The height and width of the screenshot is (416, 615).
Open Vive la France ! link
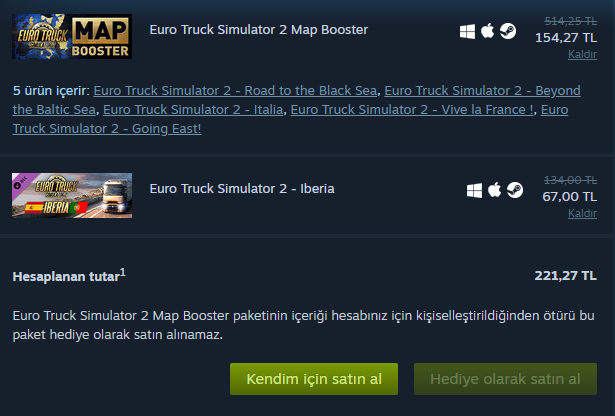(x=412, y=110)
